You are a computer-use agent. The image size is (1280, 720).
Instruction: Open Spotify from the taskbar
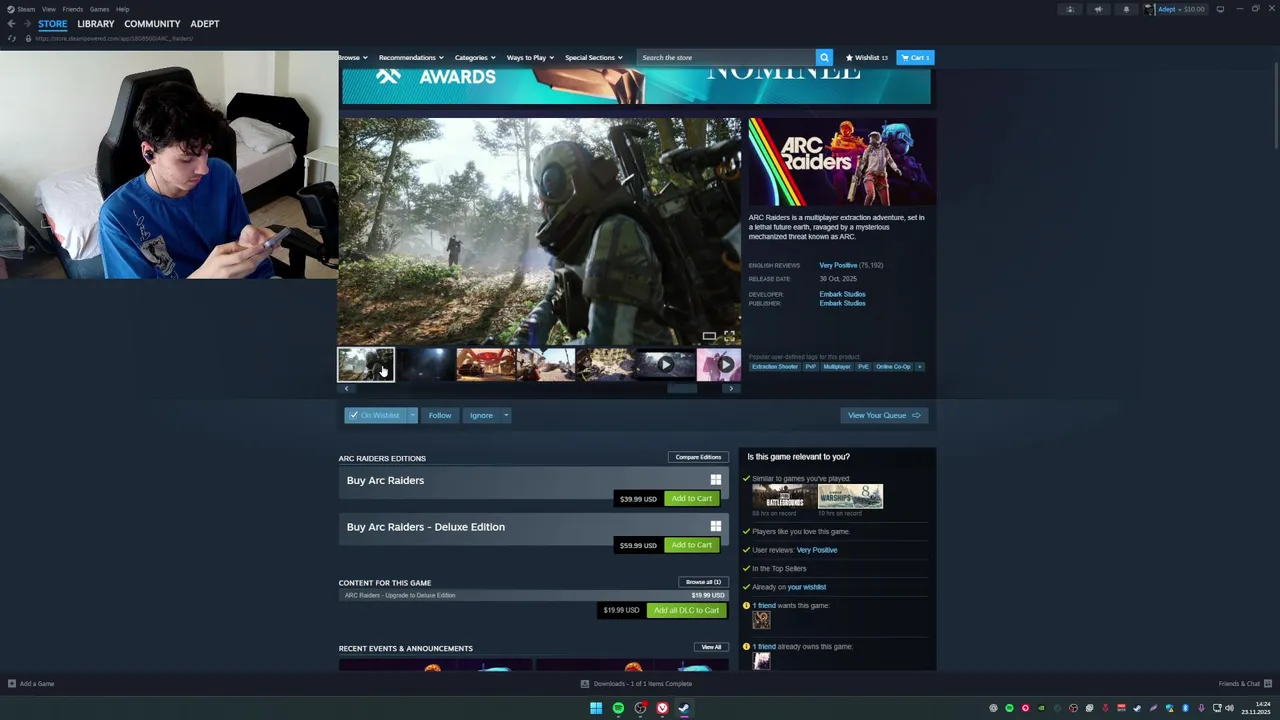click(x=618, y=708)
